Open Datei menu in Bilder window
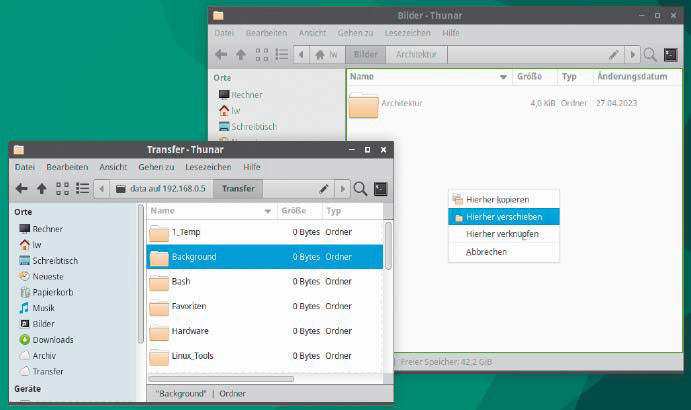Viewport: 691px width, 410px height. [224, 33]
